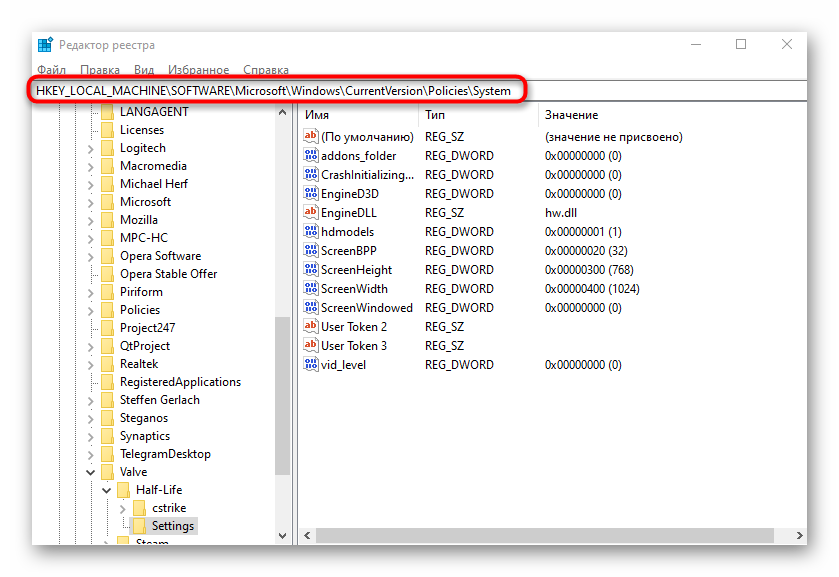Viewport: 839px width, 577px height.
Task: Select the vid_level DWORD icon
Action: tap(311, 365)
